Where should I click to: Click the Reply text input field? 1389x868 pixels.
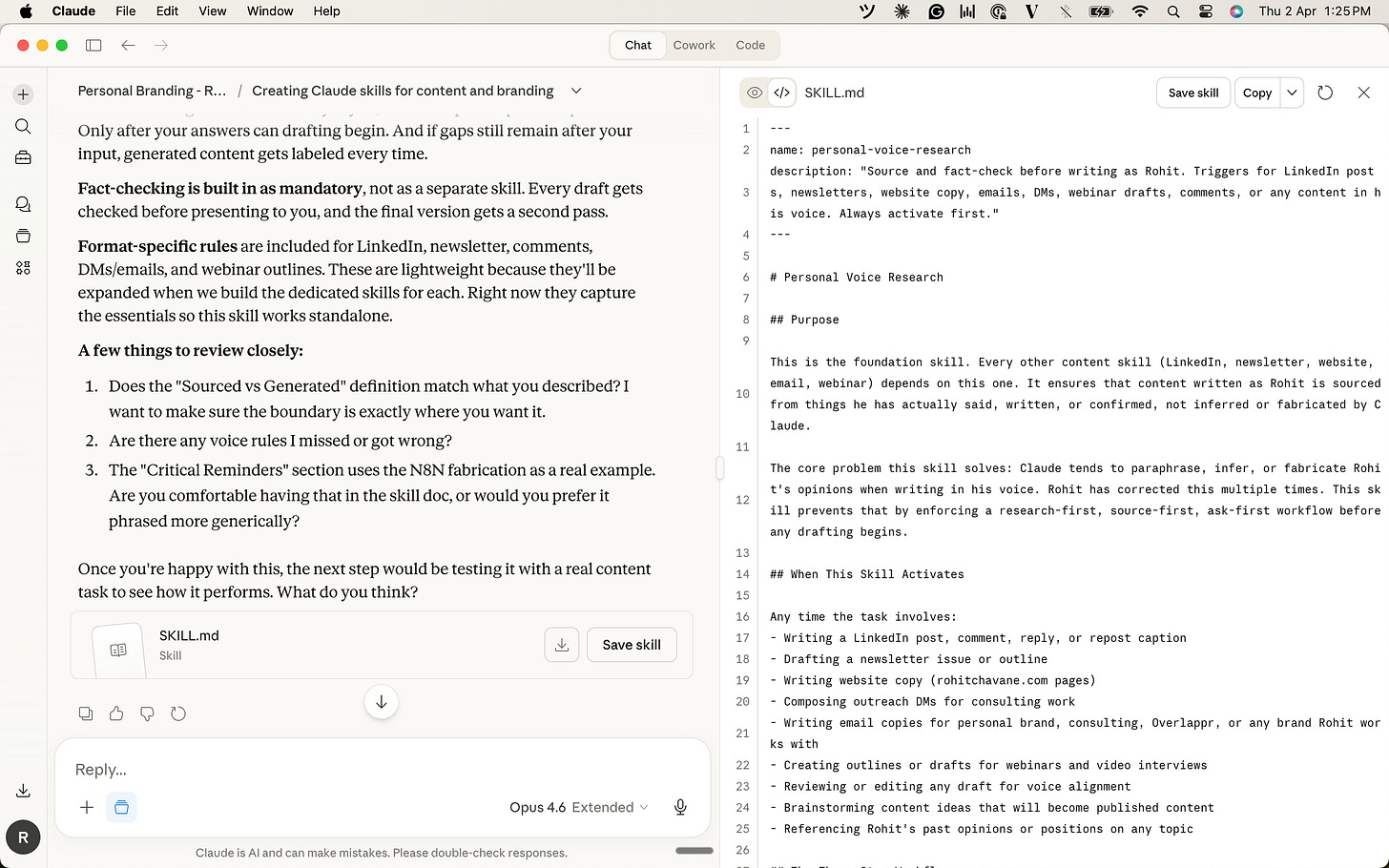(382, 769)
